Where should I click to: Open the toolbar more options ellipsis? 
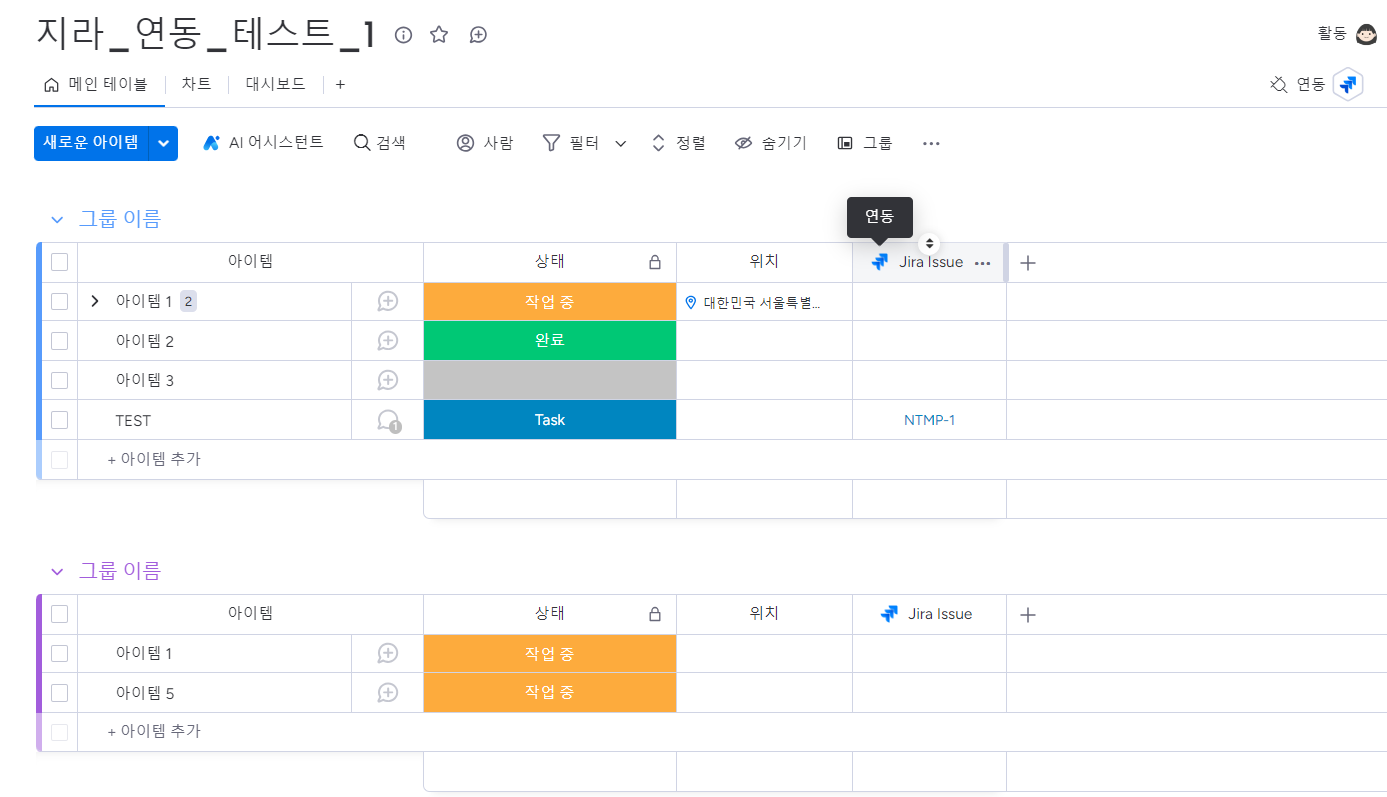pos(931,143)
